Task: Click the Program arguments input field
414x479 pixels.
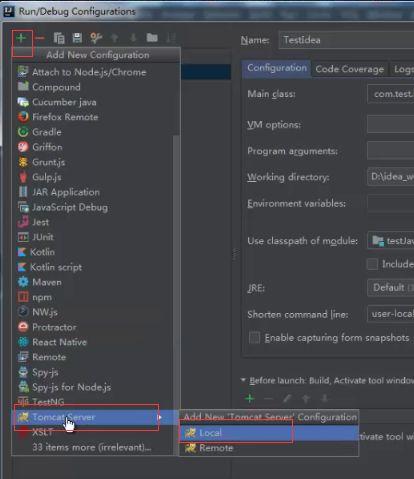Action: (x=390, y=151)
